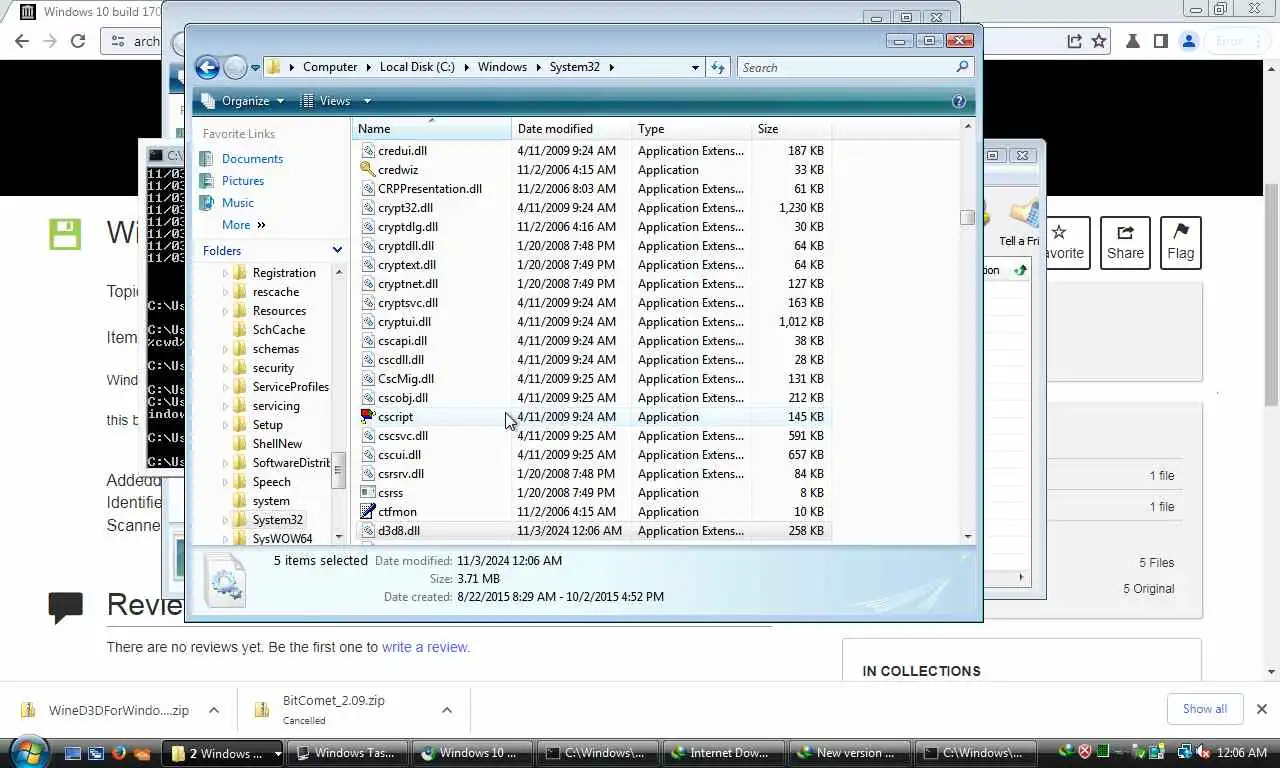Click CRPPresentation.dll file name
Viewport: 1280px width, 768px height.
coord(430,189)
